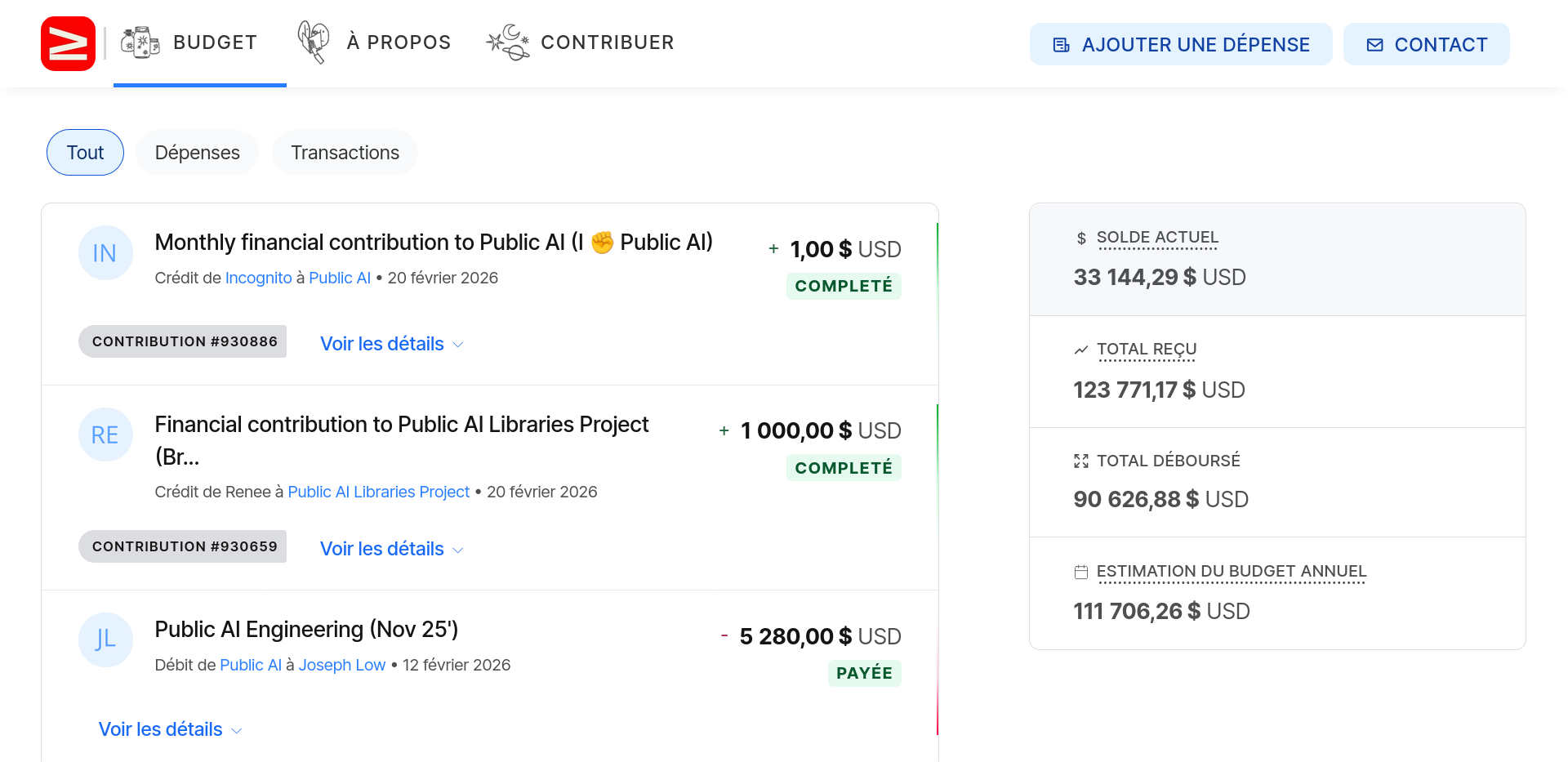Click the RE avatar for Renee
This screenshot has height=762, width=1568.
[x=105, y=434]
